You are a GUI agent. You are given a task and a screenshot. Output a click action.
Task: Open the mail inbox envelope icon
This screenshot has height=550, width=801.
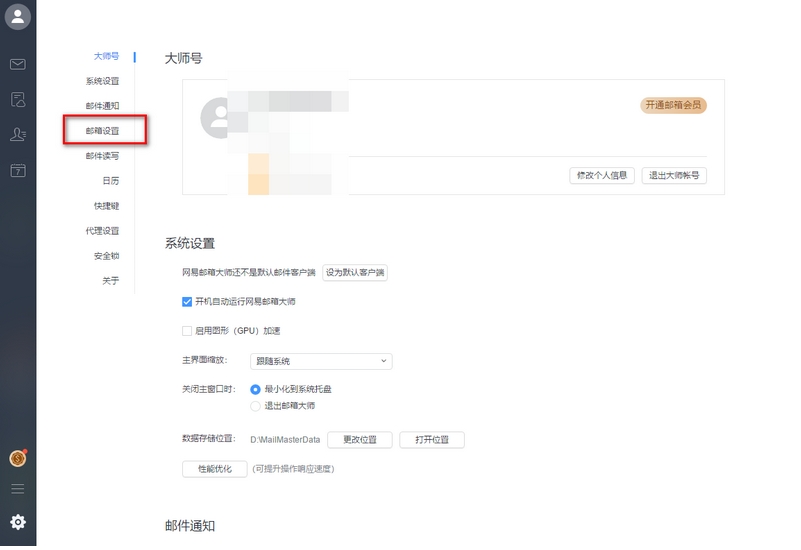click(18, 64)
